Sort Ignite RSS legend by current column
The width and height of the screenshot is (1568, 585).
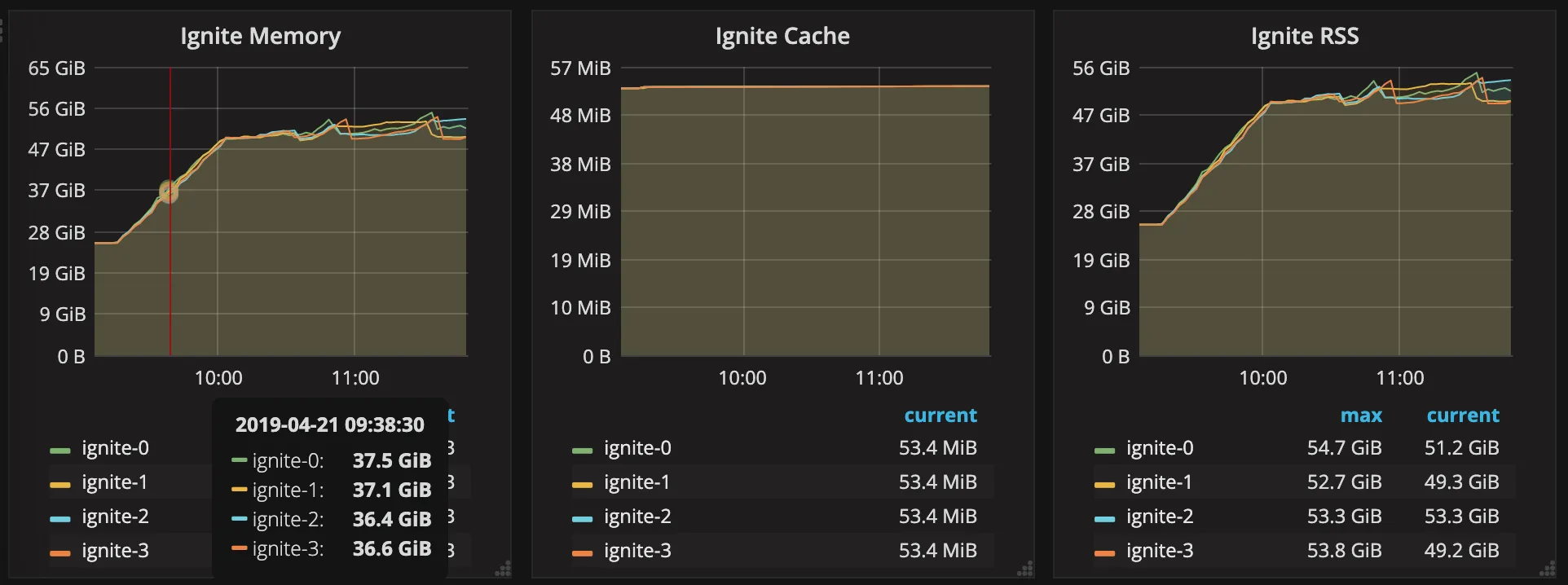1462,416
